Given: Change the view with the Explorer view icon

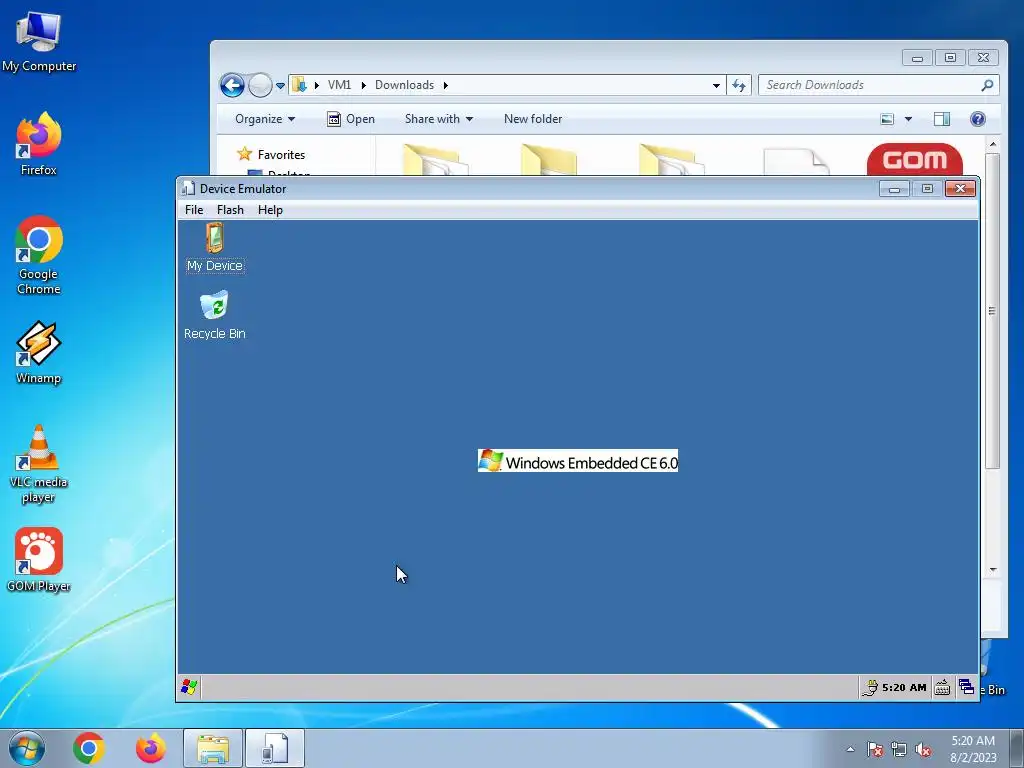Looking at the screenshot, I should (x=887, y=119).
